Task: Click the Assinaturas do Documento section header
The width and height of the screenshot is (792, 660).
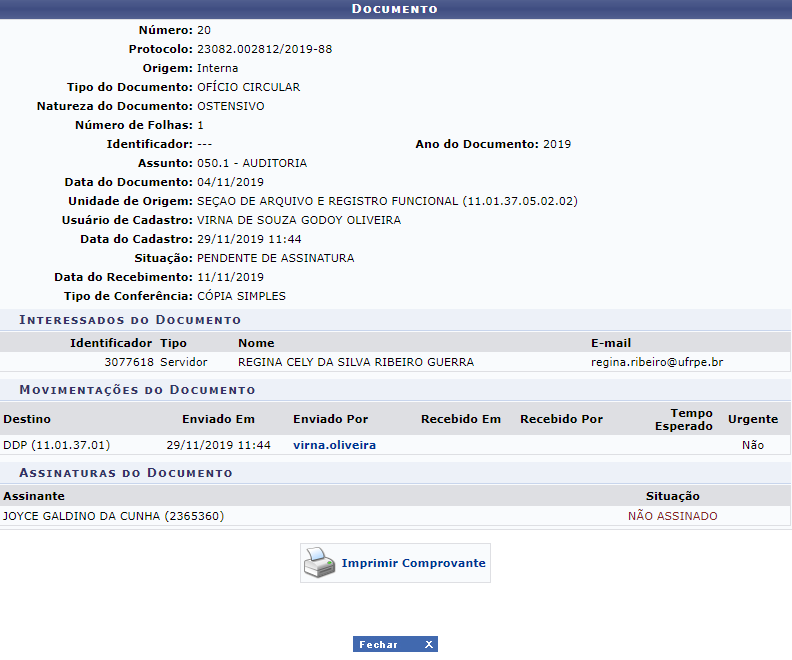Action: [x=127, y=473]
